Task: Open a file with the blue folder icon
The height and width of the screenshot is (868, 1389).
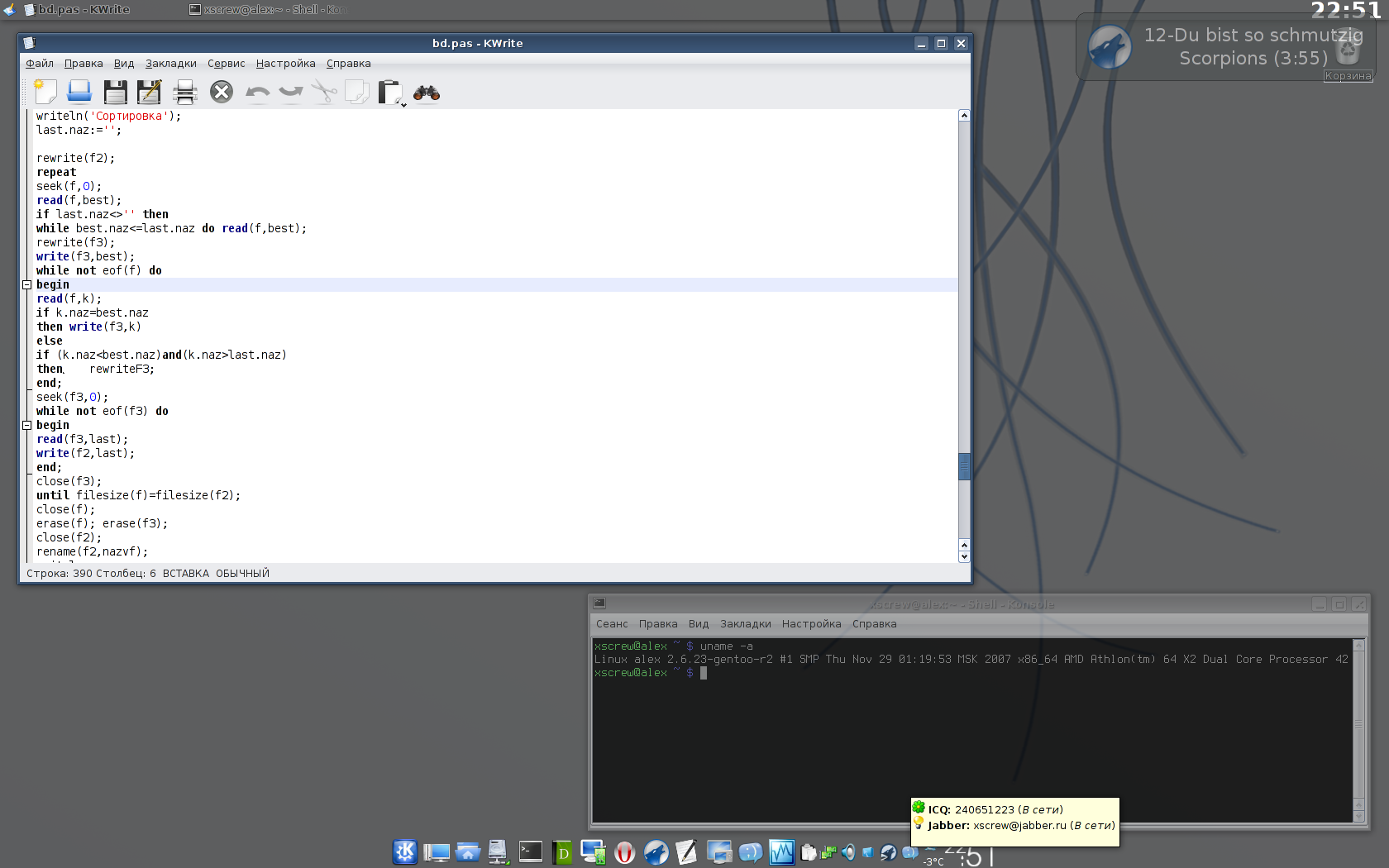Action: (x=79, y=92)
